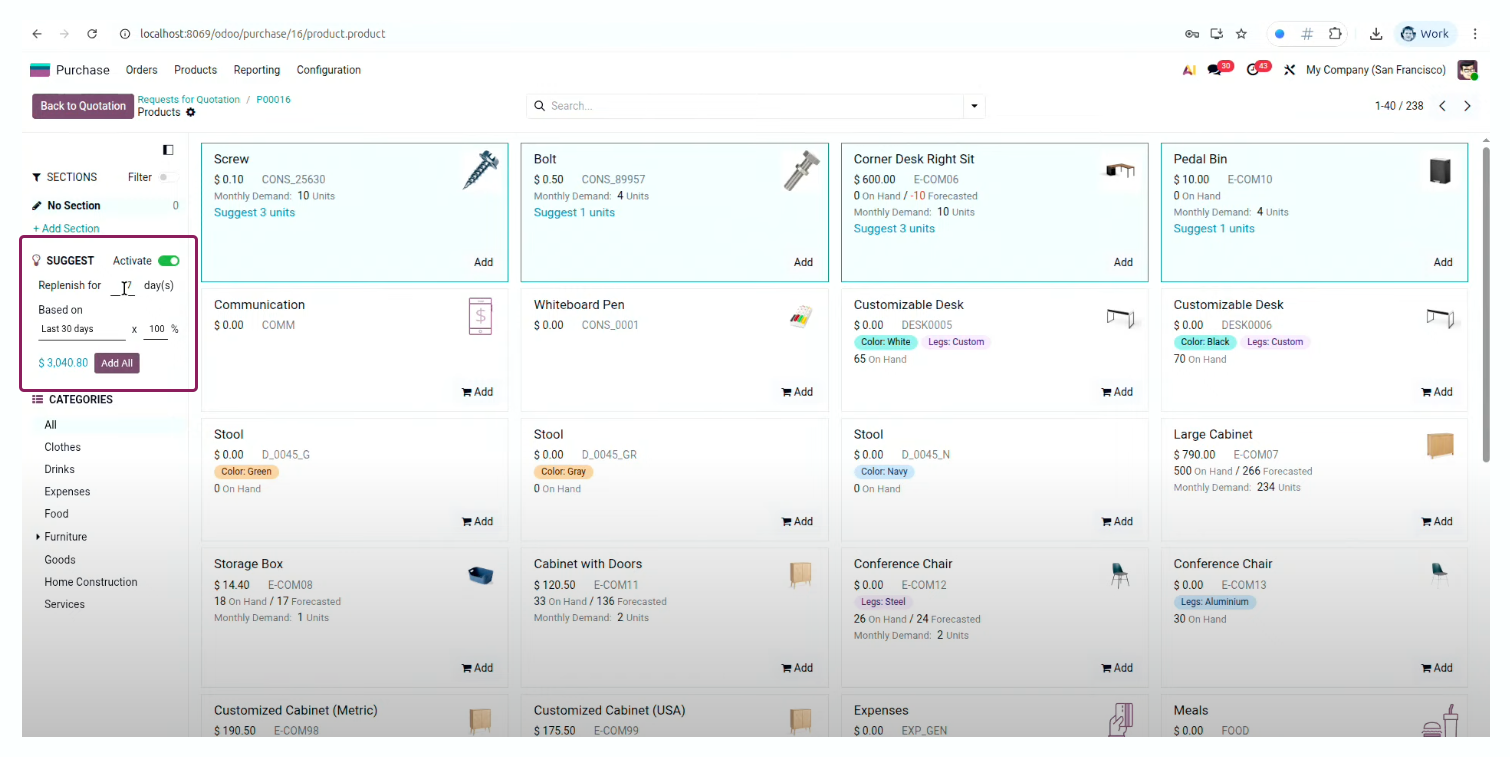
Task: Open the Reporting menu
Action: pyautogui.click(x=257, y=70)
